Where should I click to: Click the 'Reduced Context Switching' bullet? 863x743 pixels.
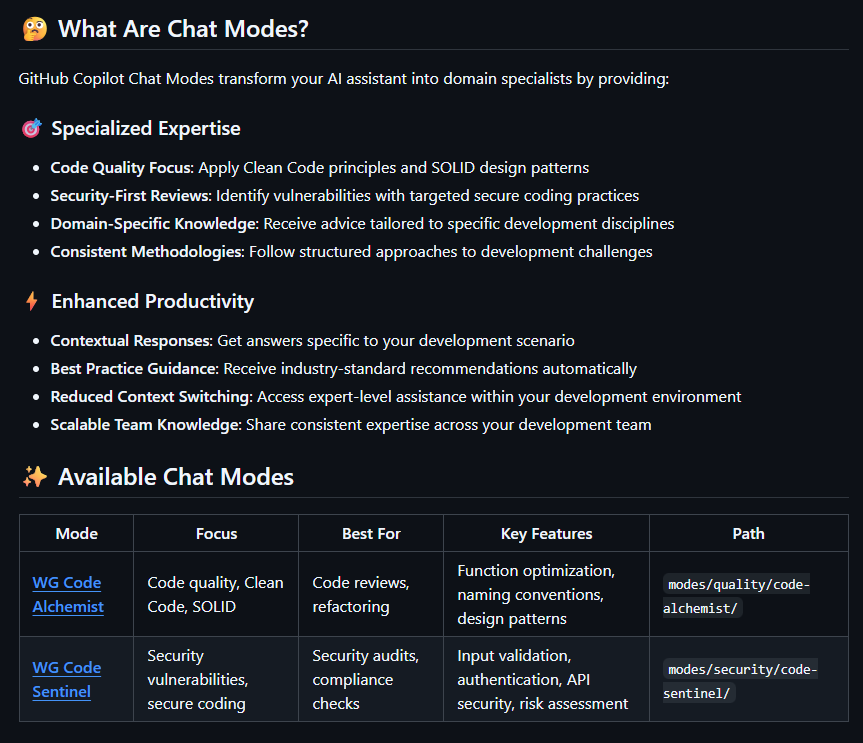[396, 397]
